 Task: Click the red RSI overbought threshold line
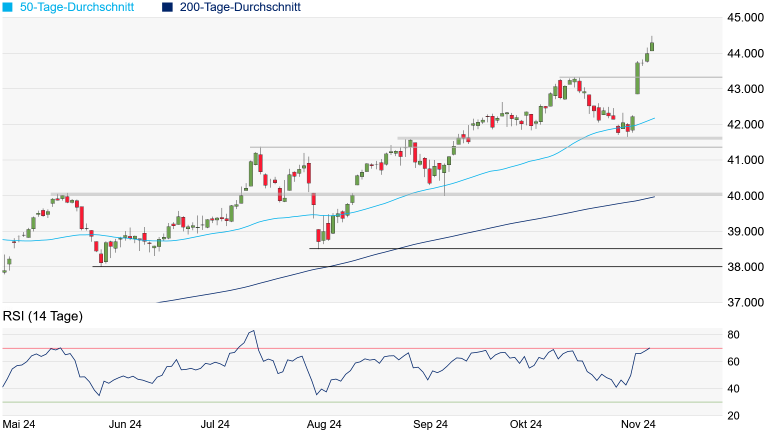click(x=400, y=348)
